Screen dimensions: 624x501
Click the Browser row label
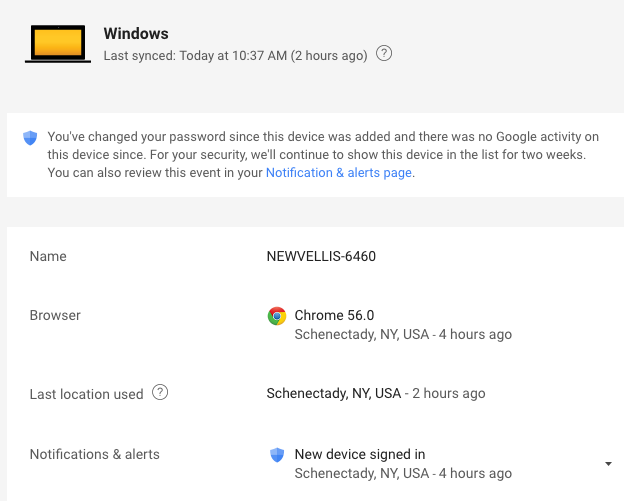pos(55,315)
